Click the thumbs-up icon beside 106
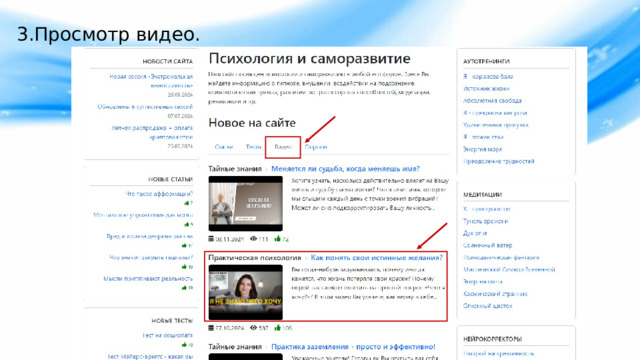Viewport: 640px width, 360px height. pos(278,328)
